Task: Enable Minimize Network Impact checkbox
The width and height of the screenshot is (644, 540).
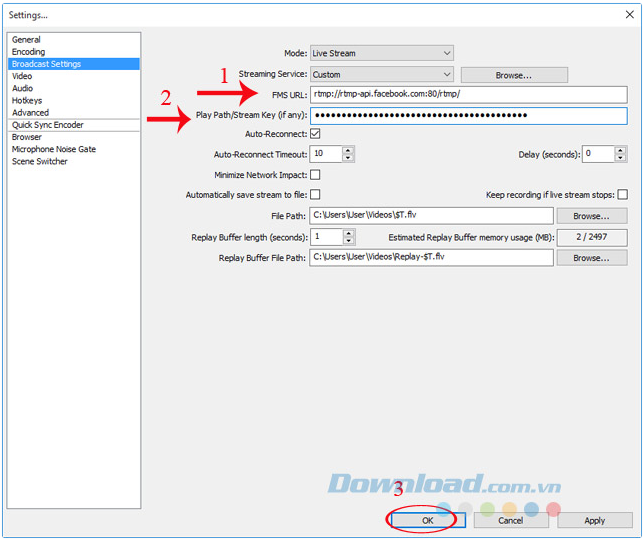Action: [x=315, y=175]
